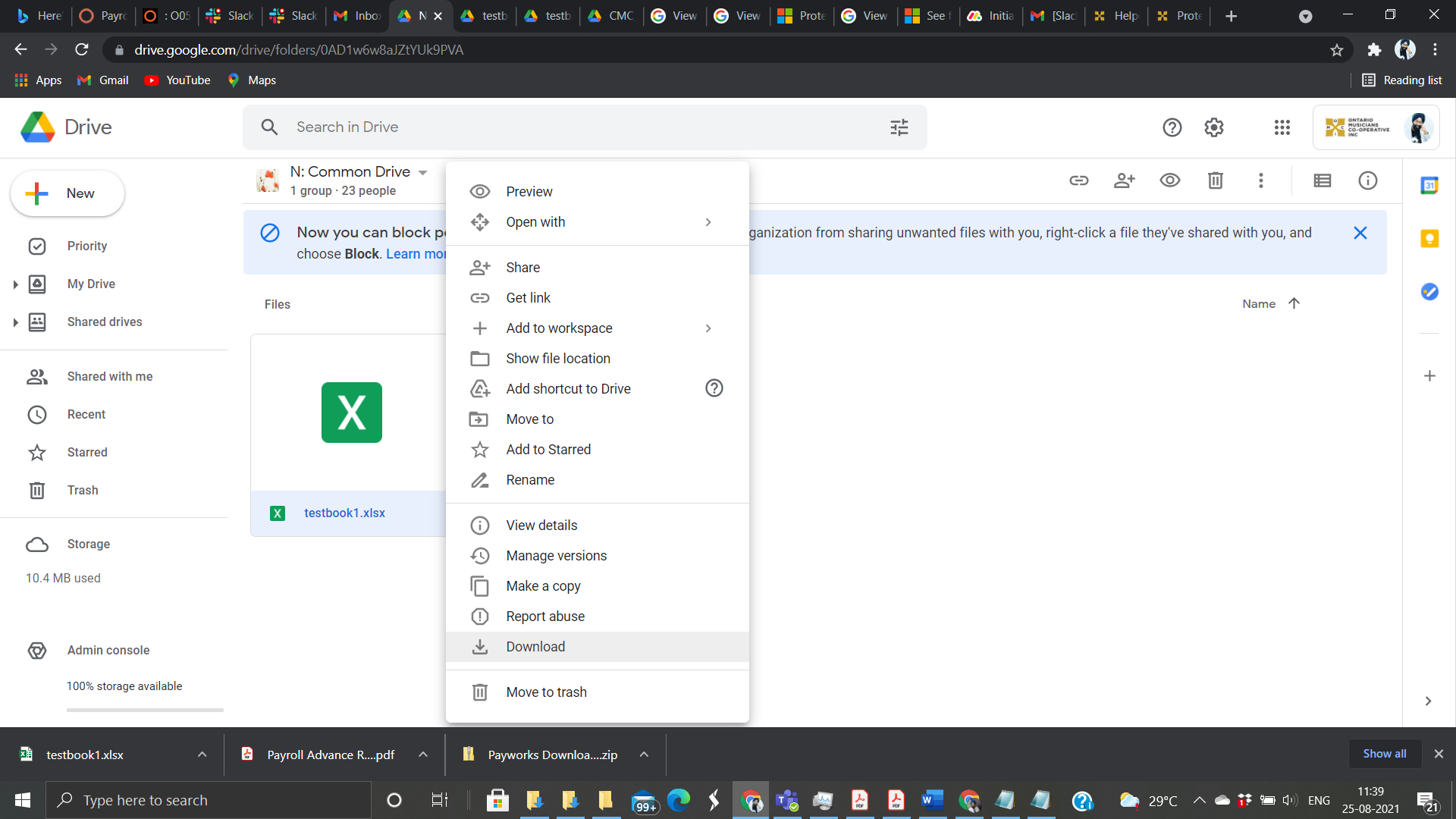Open search options filter icon

899,127
